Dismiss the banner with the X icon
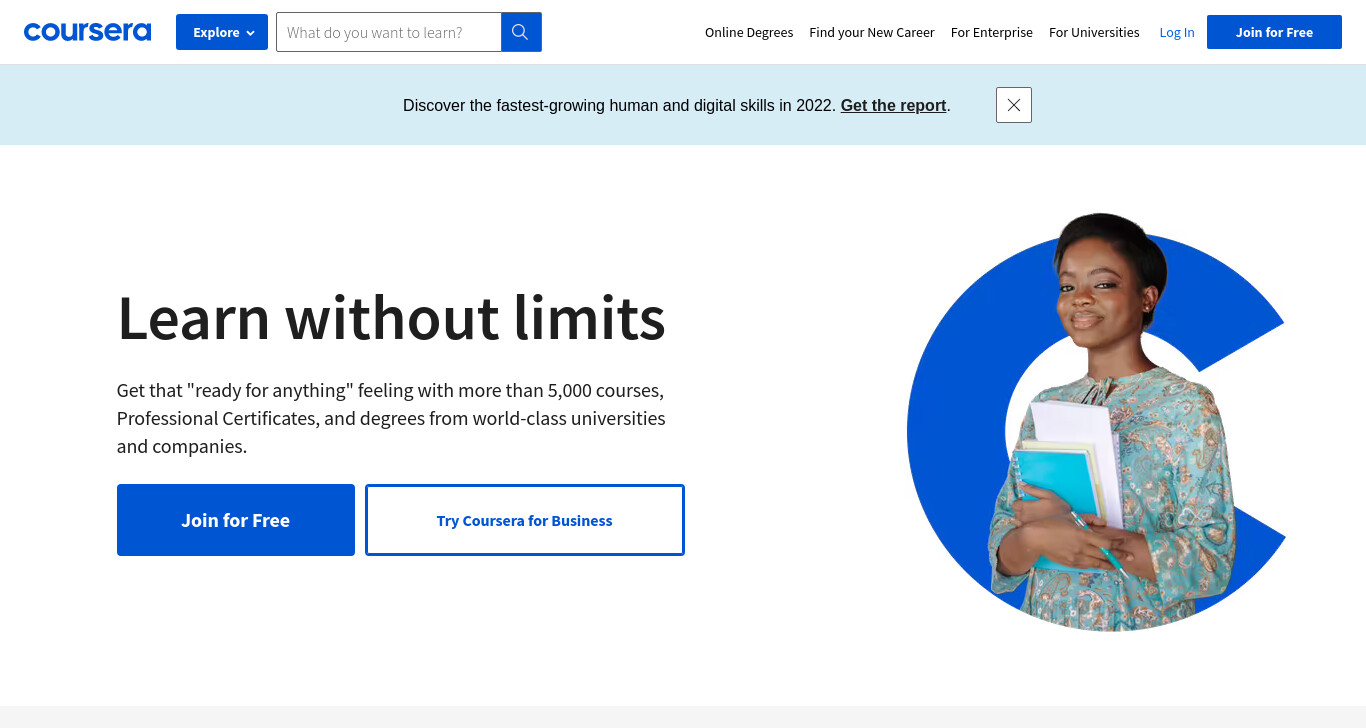This screenshot has height=728, width=1366. 1014,105
